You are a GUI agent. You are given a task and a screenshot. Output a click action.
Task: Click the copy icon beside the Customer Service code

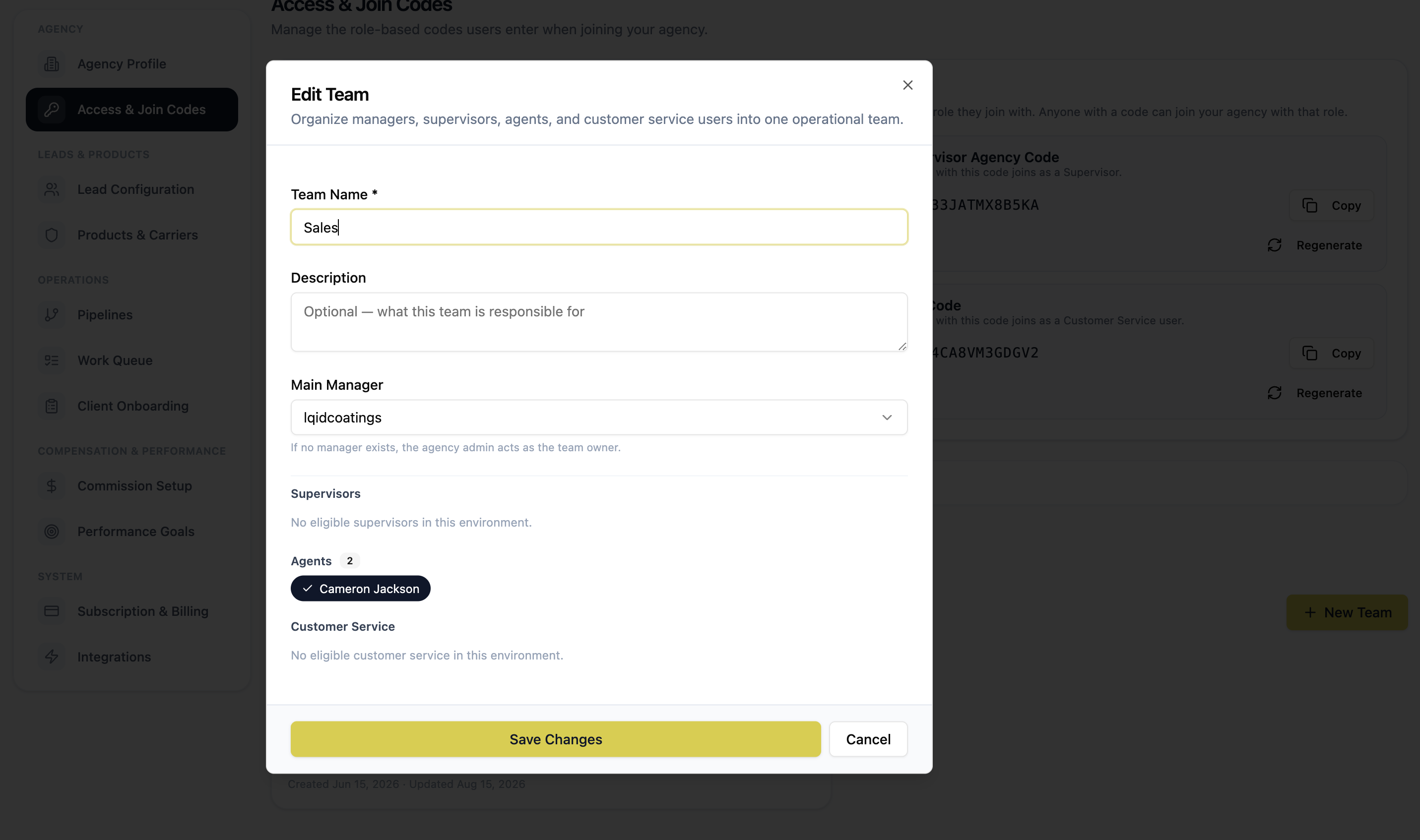click(1309, 353)
